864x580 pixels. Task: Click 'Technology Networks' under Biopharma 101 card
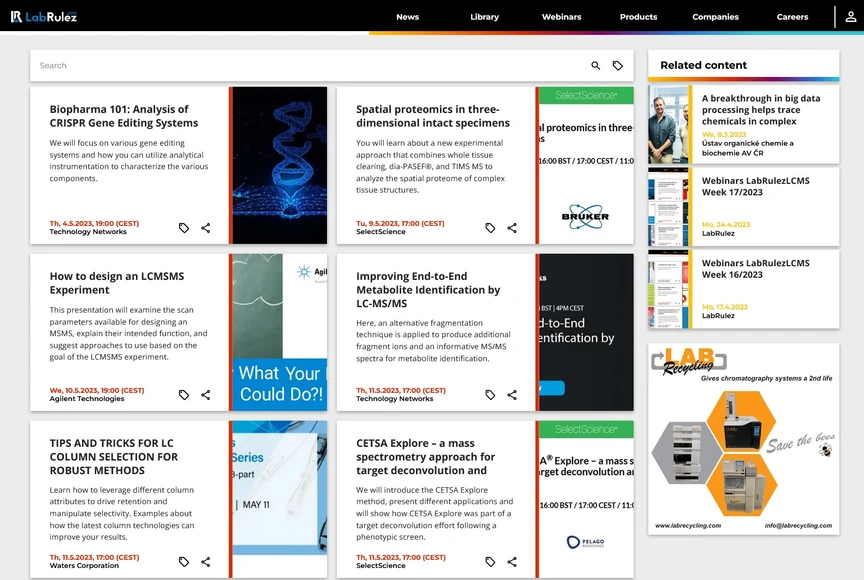click(x=88, y=232)
